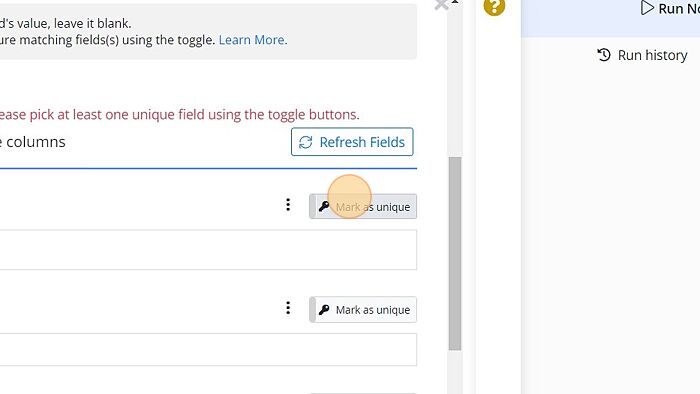This screenshot has height=394, width=700.
Task: Open the Run history tab
Action: [642, 55]
